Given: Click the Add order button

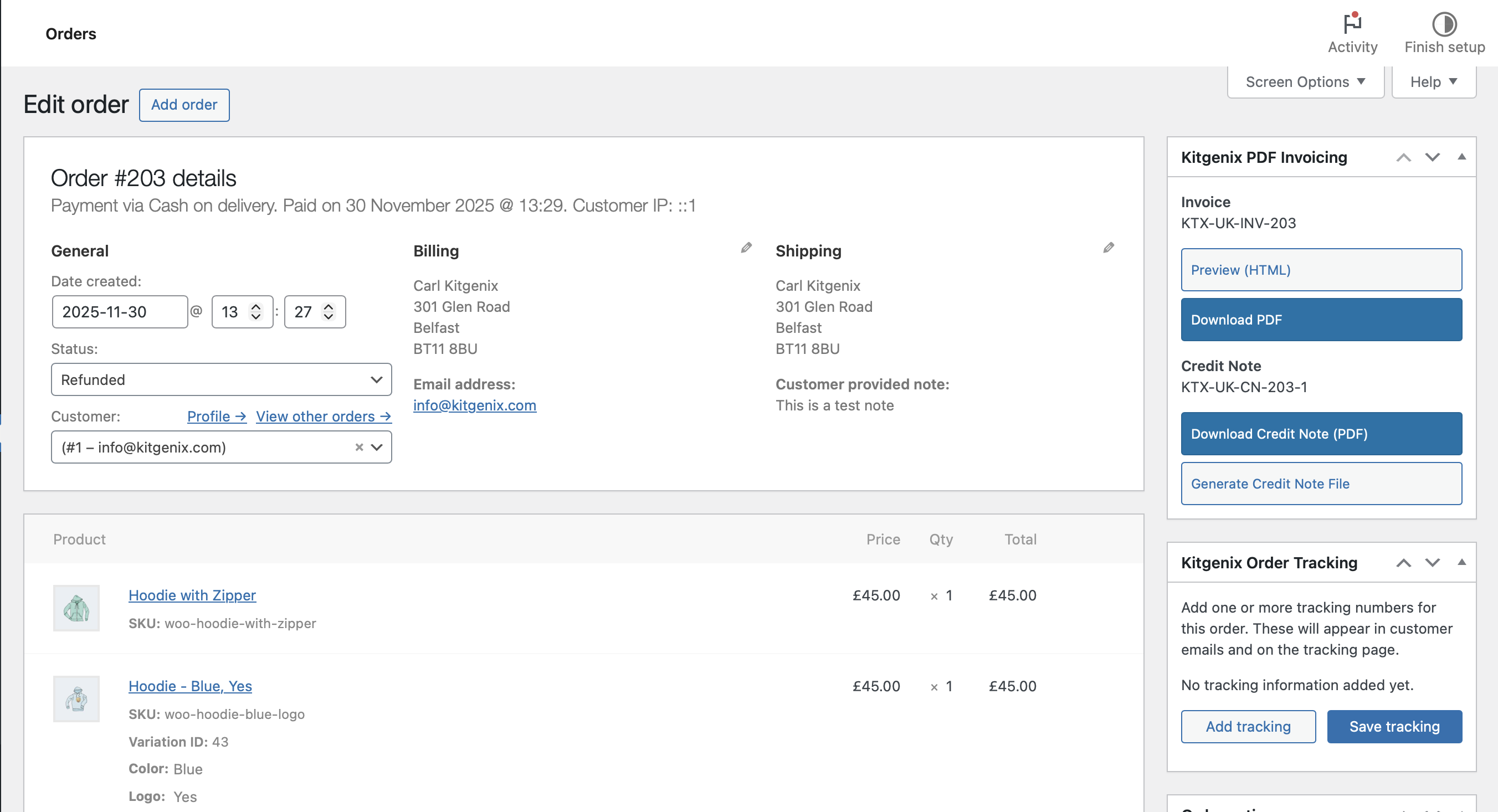Looking at the screenshot, I should tap(184, 105).
